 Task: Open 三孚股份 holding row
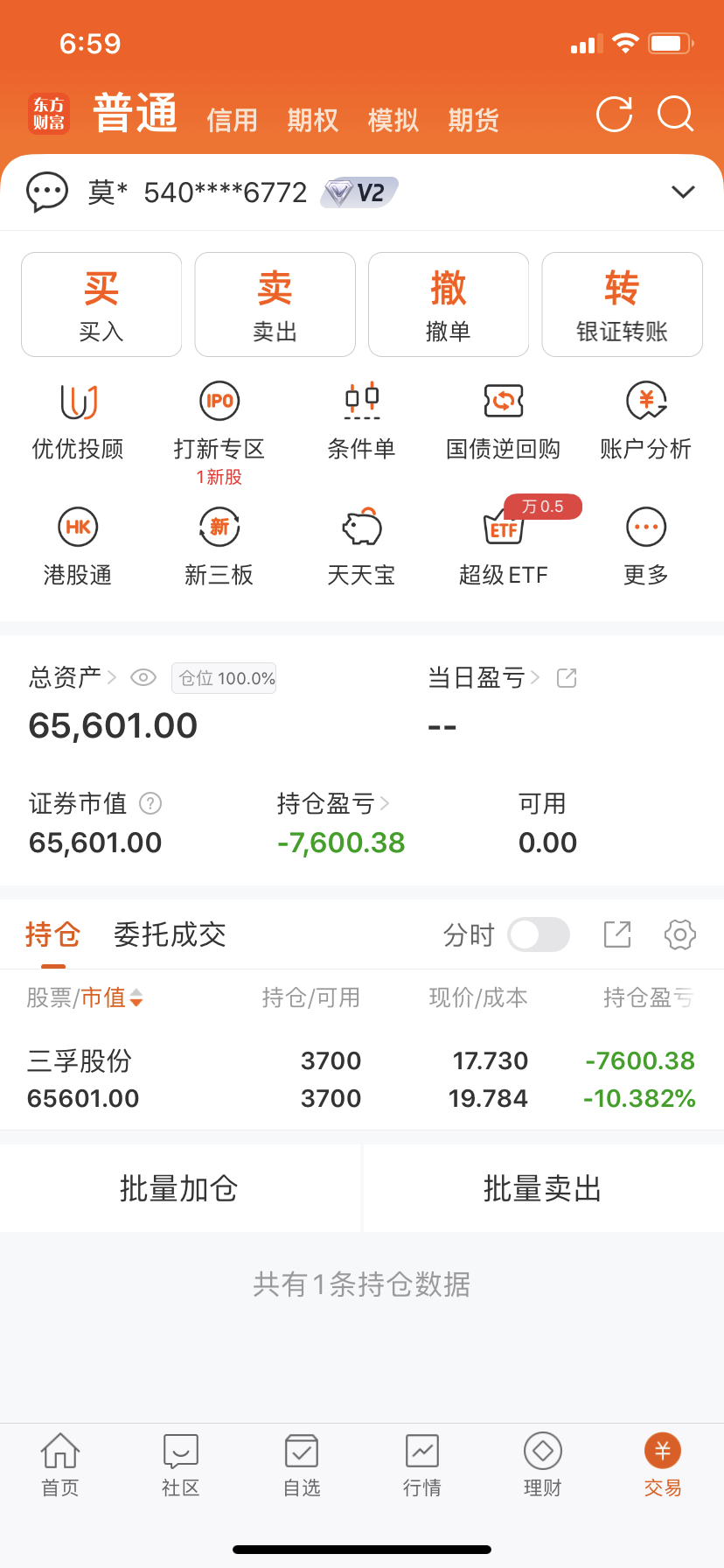point(362,1080)
